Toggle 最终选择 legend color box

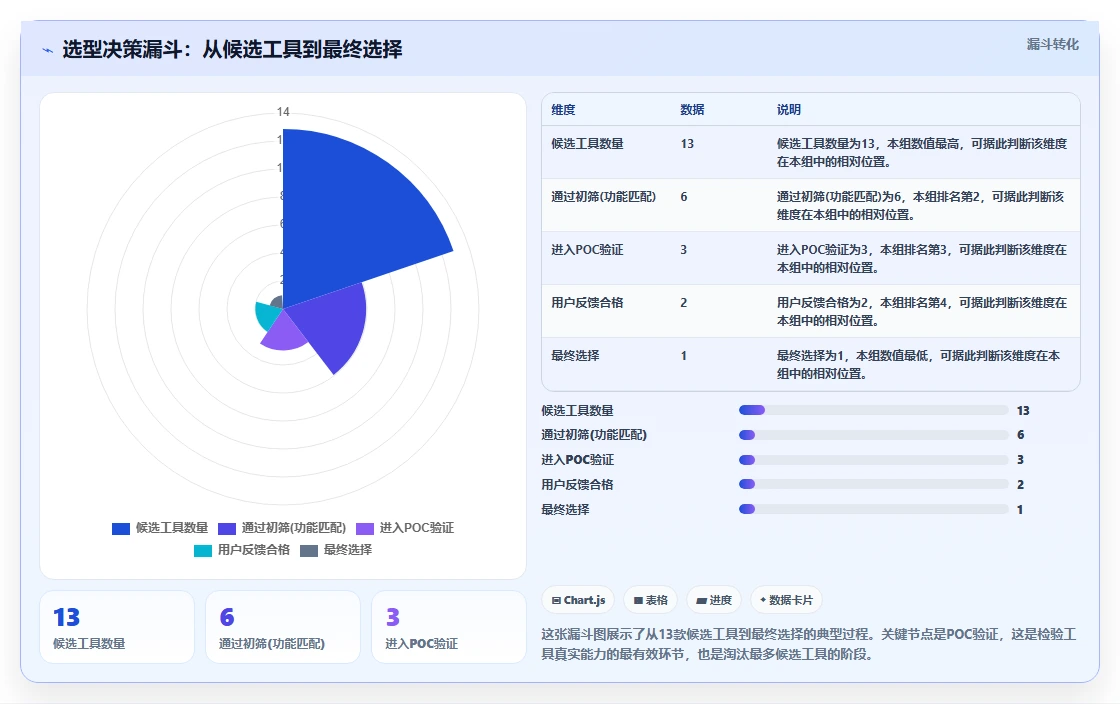[x=309, y=550]
